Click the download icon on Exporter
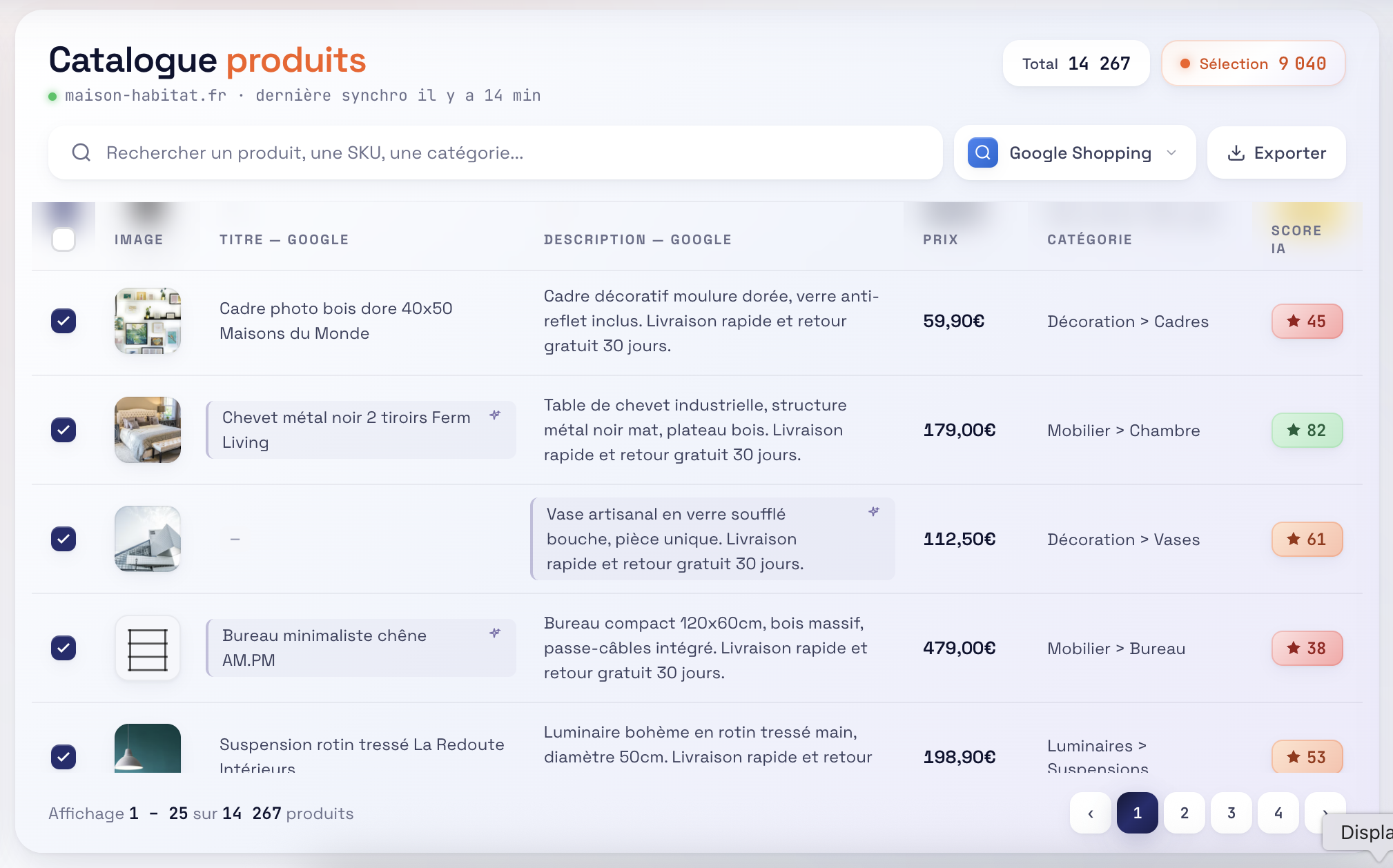The image size is (1393, 868). (1236, 153)
